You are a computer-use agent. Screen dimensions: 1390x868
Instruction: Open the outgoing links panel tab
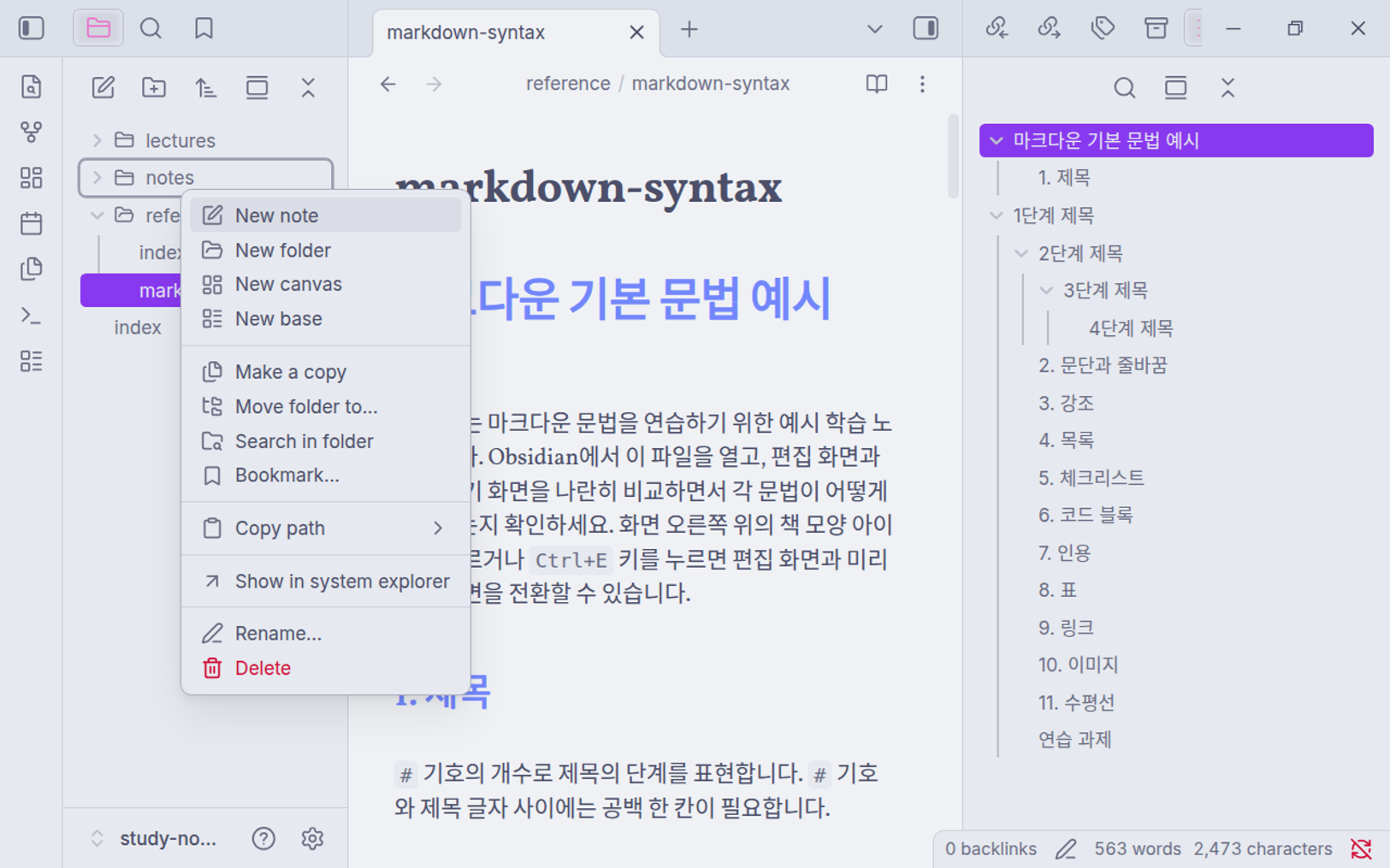coord(1050,28)
